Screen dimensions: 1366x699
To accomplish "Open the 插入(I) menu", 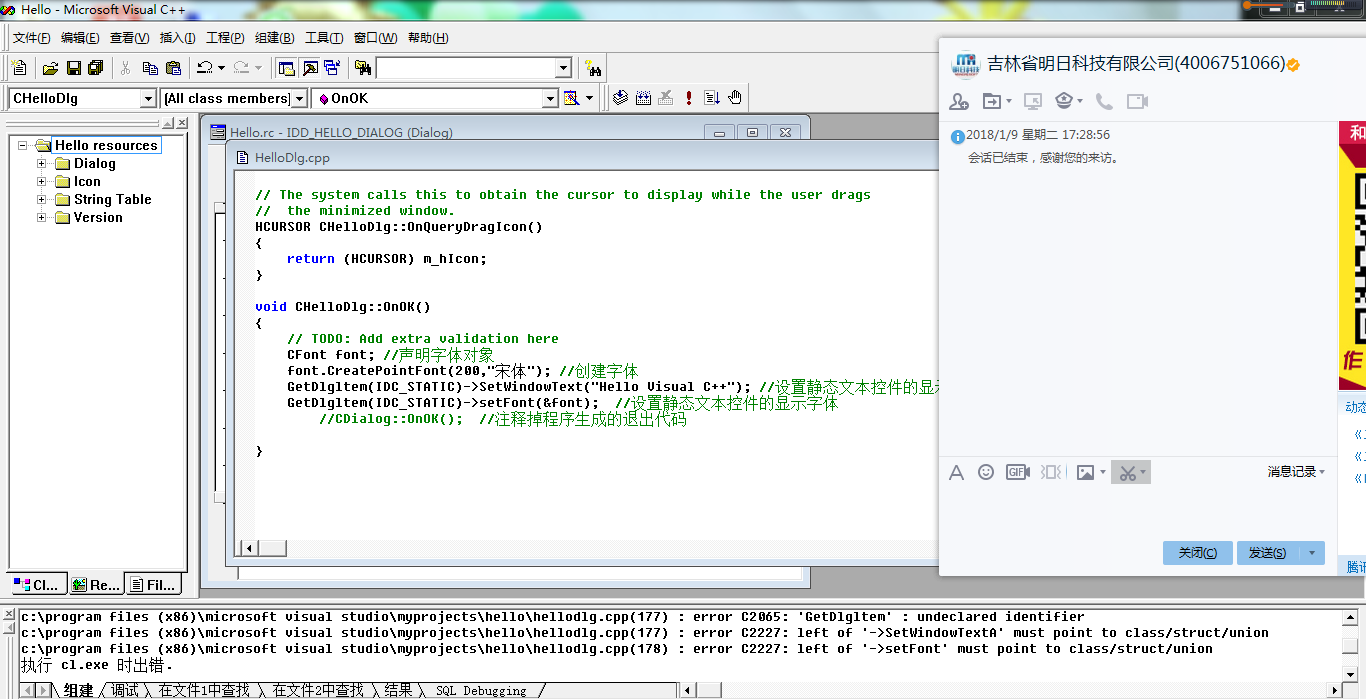I will (178, 38).
